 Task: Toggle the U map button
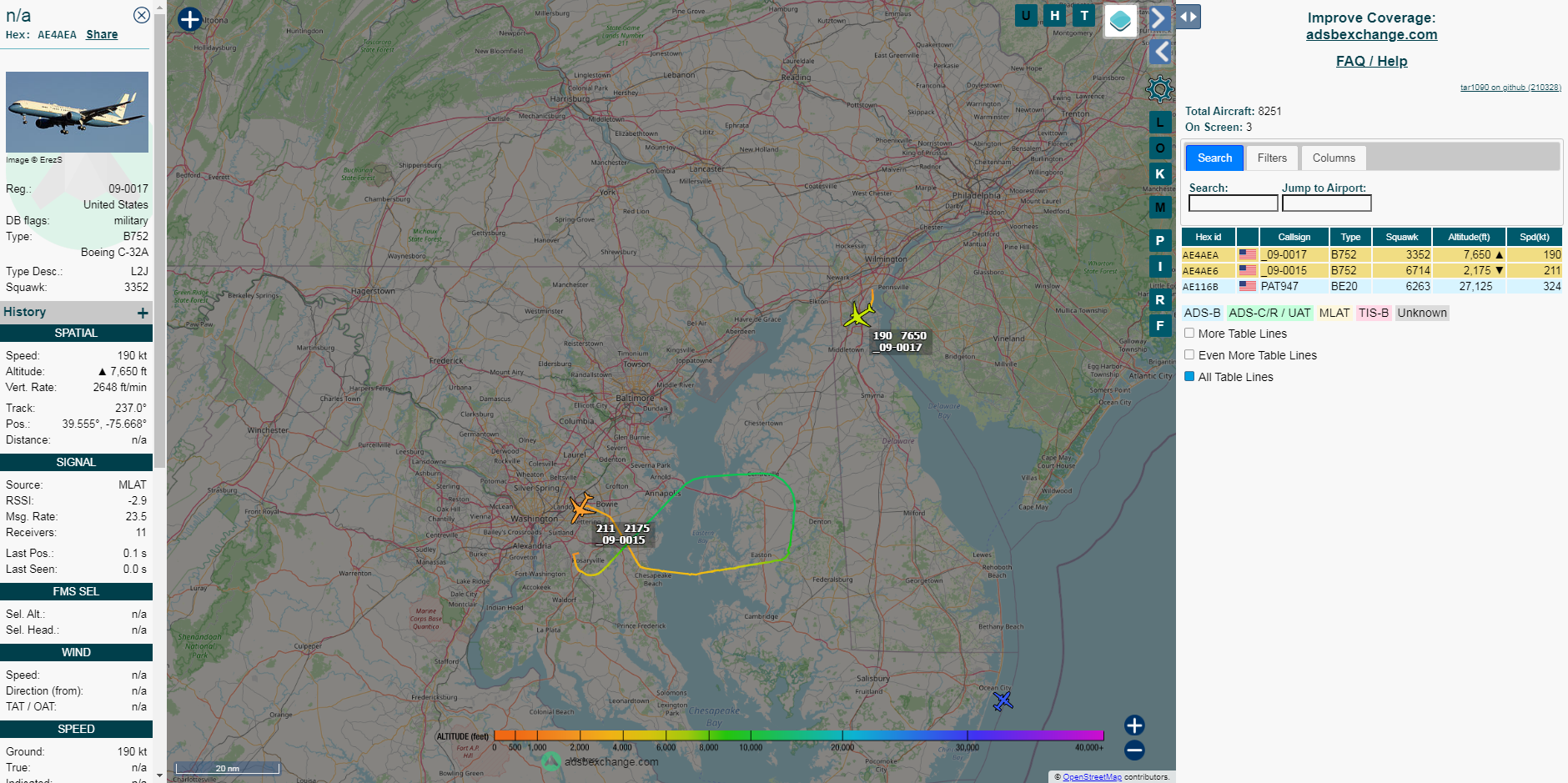[1026, 15]
